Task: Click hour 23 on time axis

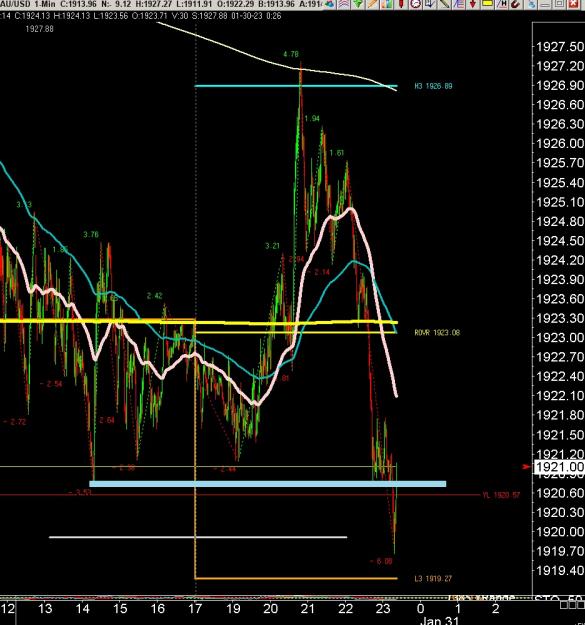Action: (x=383, y=609)
